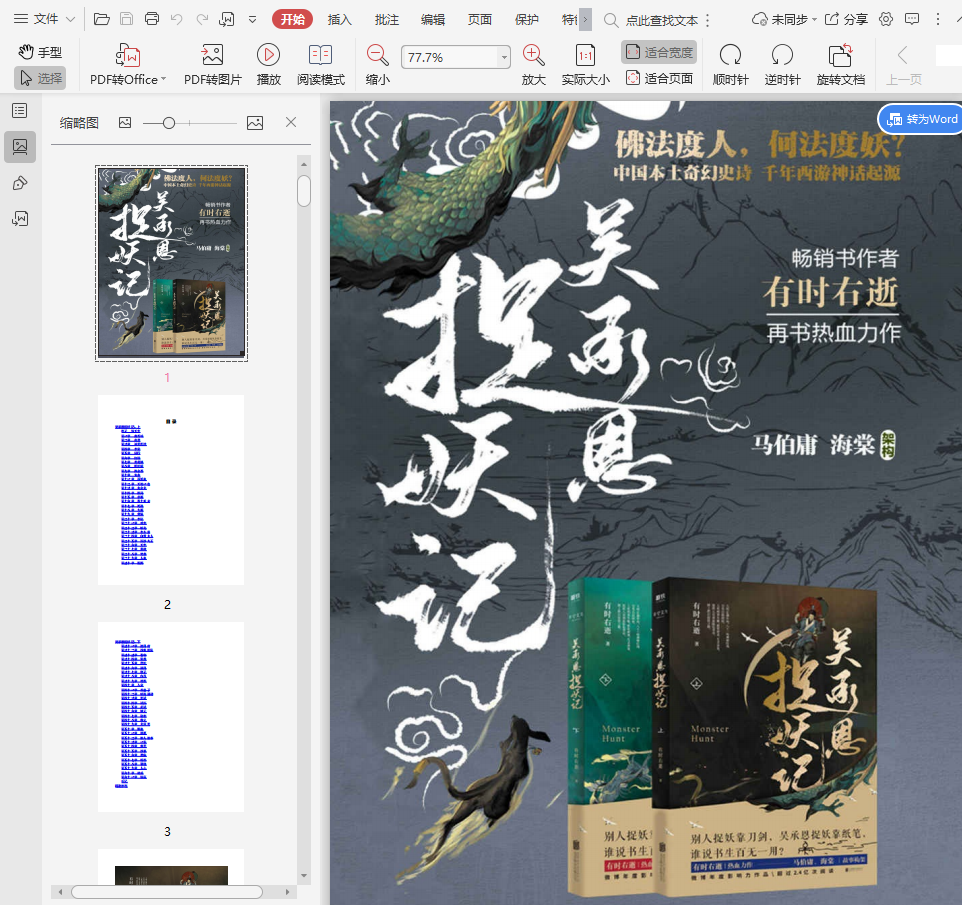Open the annotation pen sidebar icon
Image resolution: width=962 pixels, height=905 pixels.
click(x=19, y=183)
